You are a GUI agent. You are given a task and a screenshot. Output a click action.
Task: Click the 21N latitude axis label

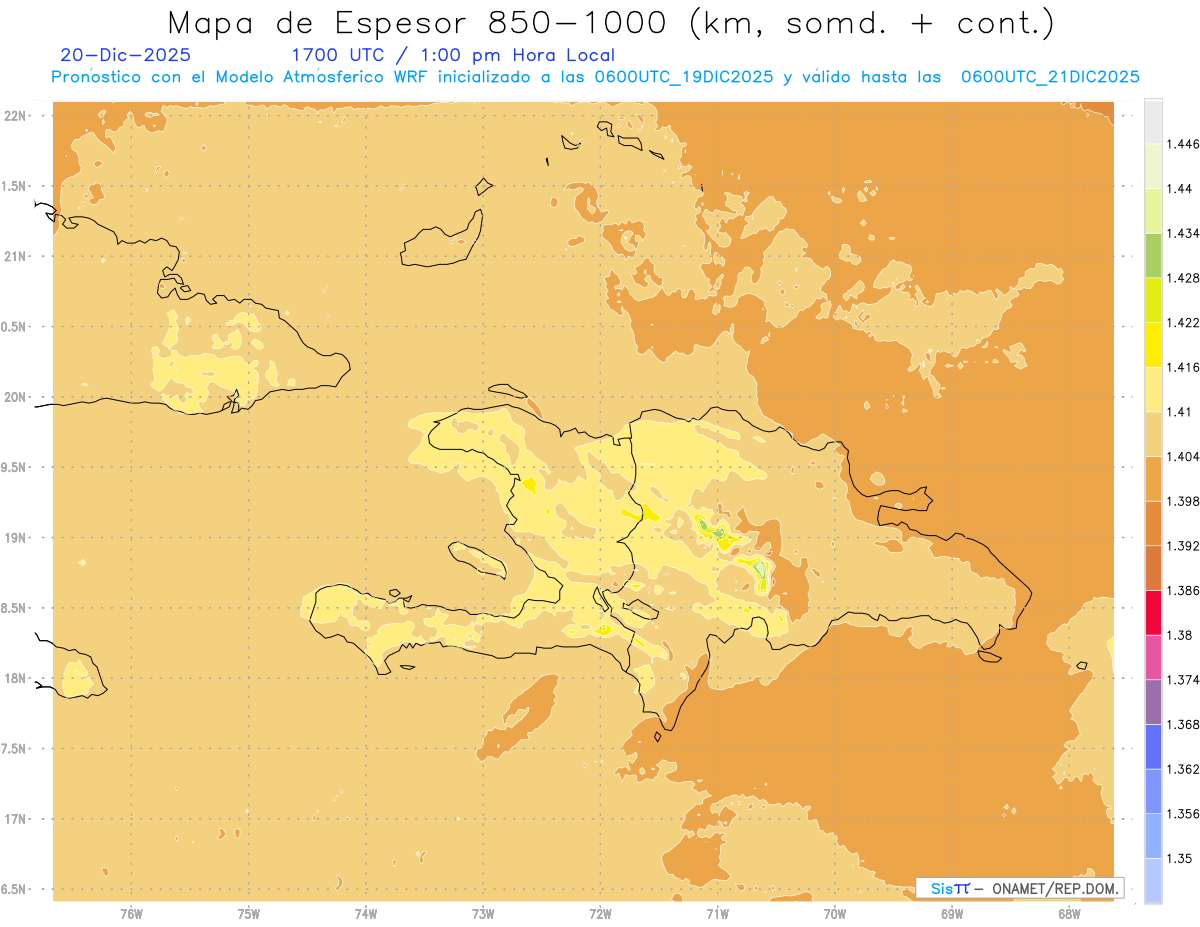tap(16, 256)
